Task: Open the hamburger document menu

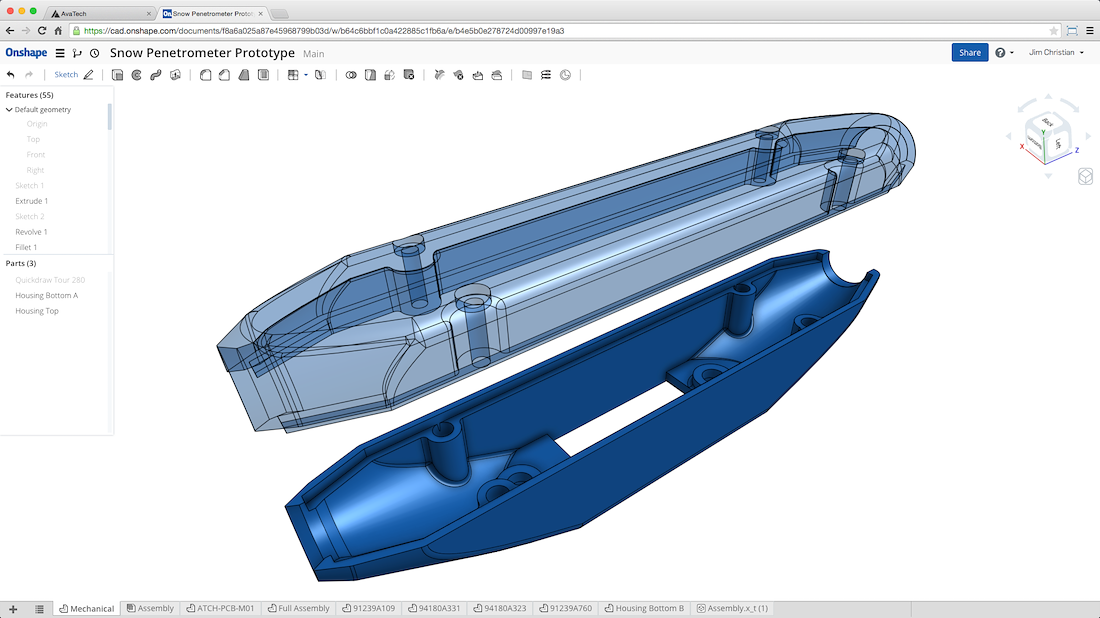Action: click(59, 53)
